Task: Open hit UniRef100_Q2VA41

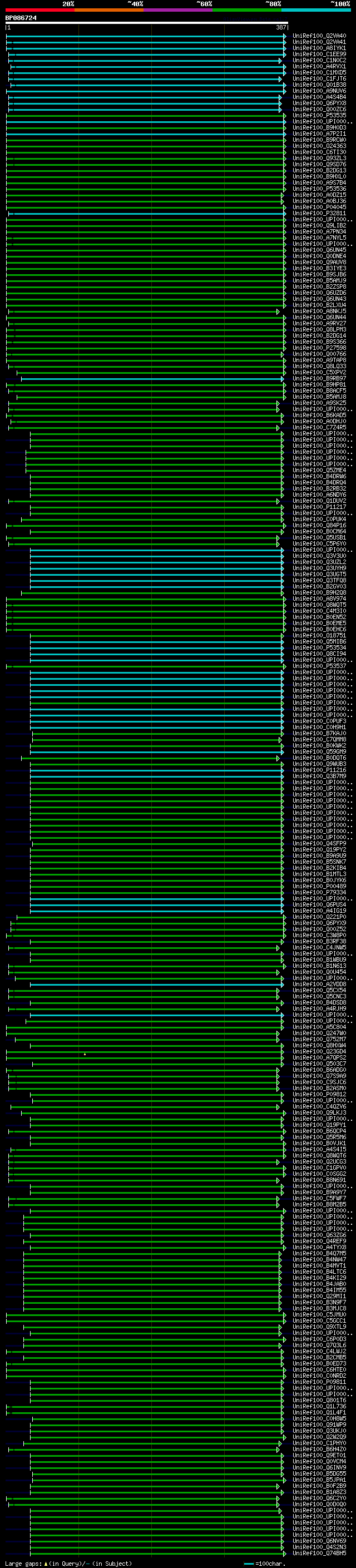Action: [x=319, y=42]
